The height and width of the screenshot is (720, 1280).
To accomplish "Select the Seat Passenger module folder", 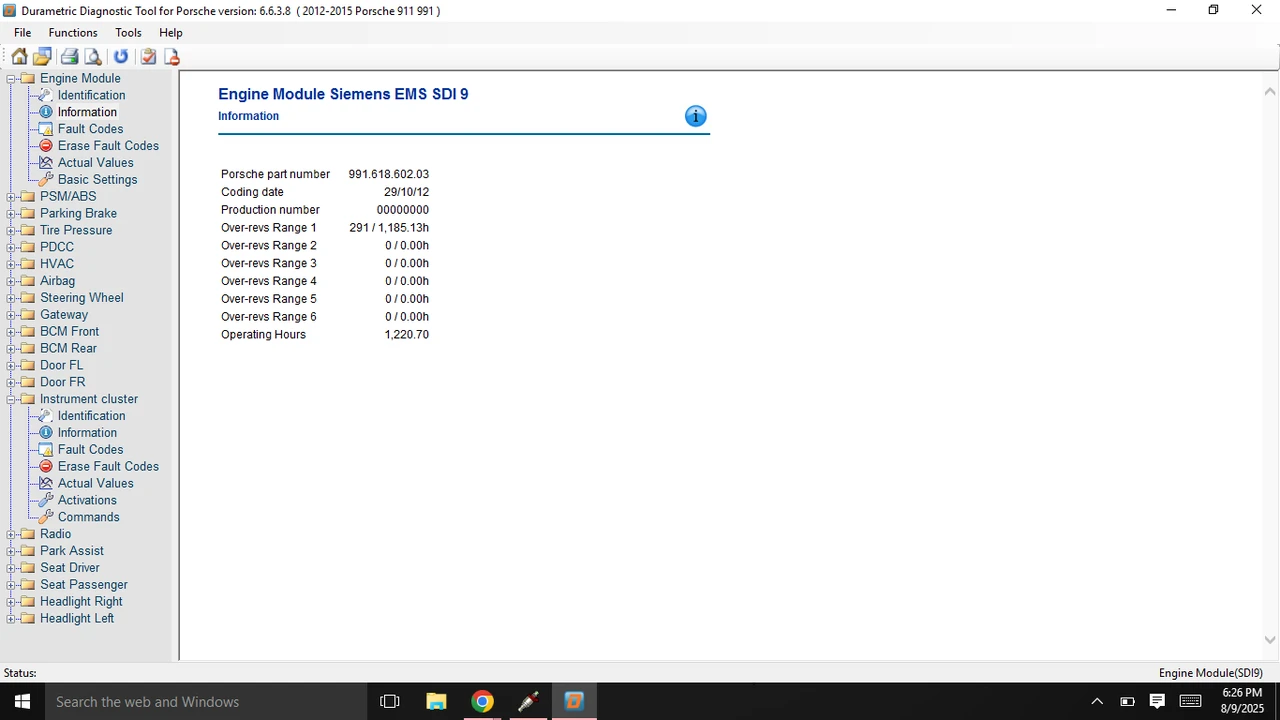I will [84, 585].
